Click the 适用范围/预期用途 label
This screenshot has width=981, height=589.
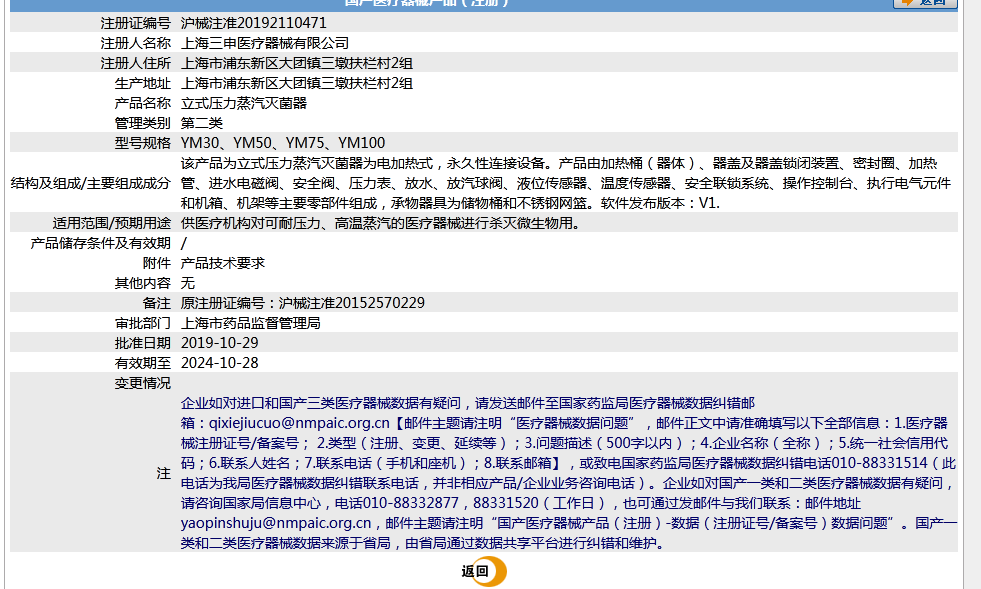[112, 223]
